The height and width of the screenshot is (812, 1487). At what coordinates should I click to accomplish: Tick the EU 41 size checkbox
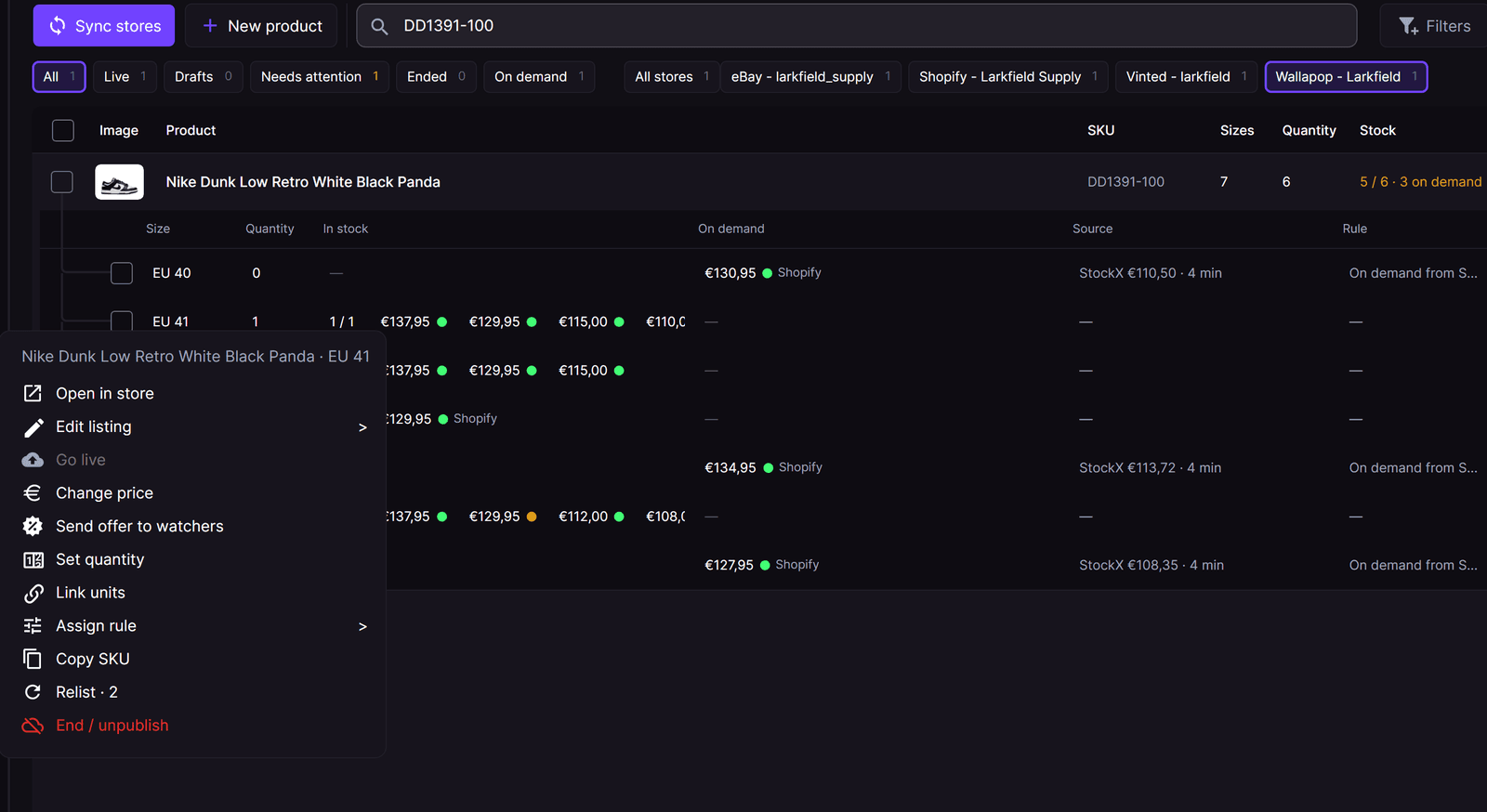click(122, 321)
